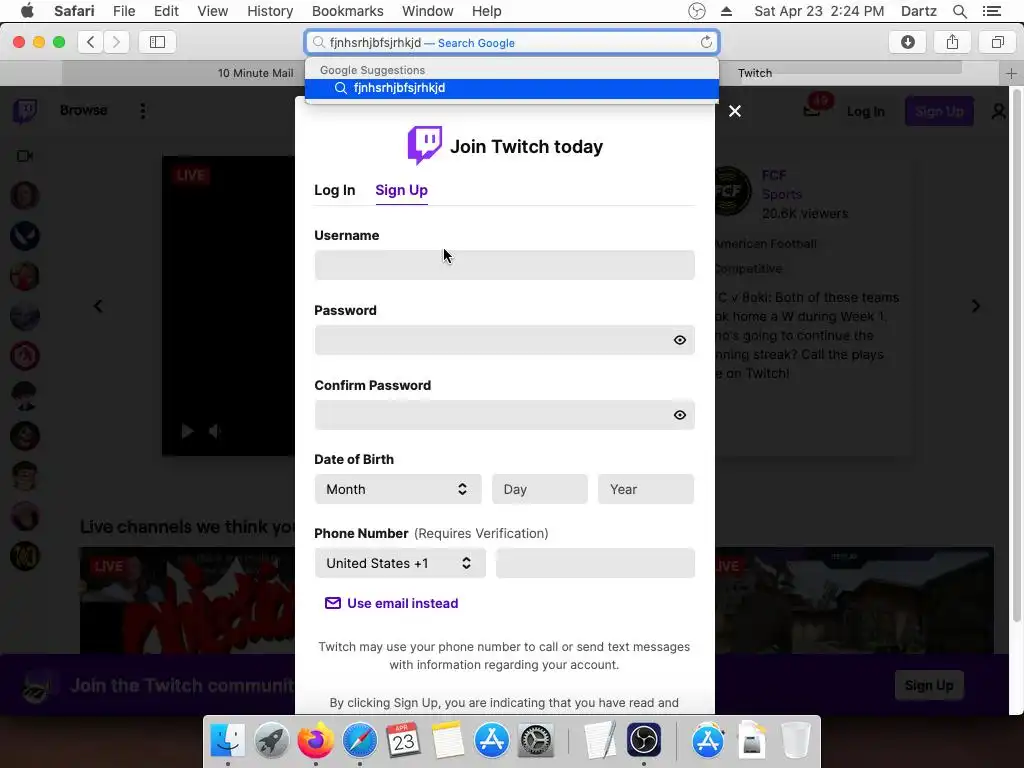Image resolution: width=1024 pixels, height=768 pixels.
Task: Click Browse in the Twitch header
Action: pos(84,110)
